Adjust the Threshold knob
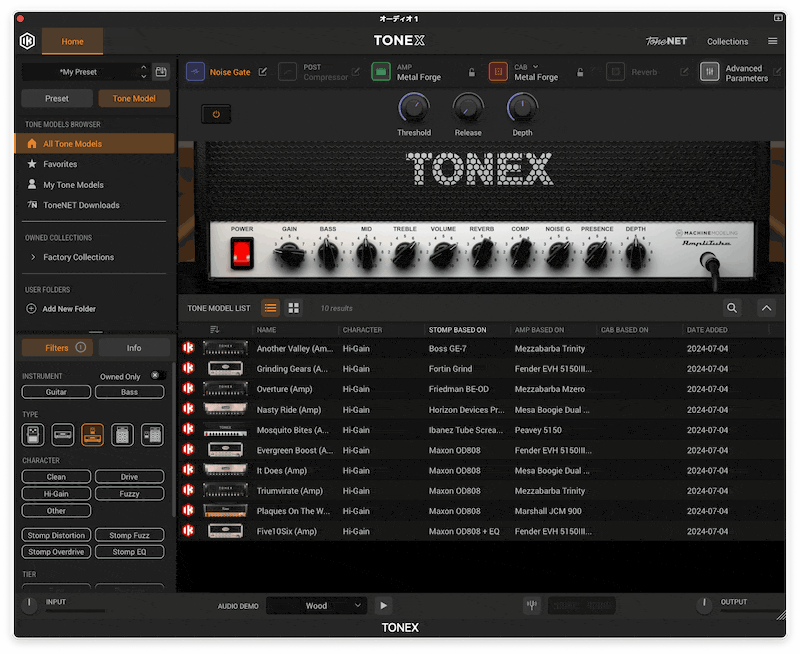 (x=414, y=108)
